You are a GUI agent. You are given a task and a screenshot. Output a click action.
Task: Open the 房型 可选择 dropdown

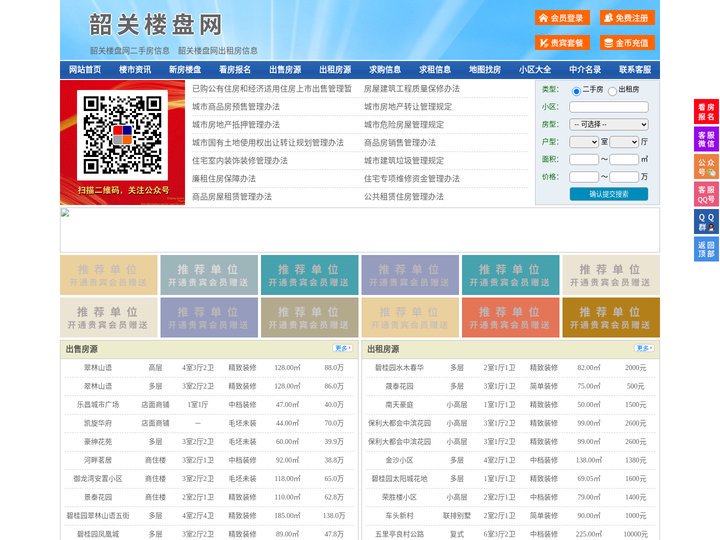[x=609, y=124]
